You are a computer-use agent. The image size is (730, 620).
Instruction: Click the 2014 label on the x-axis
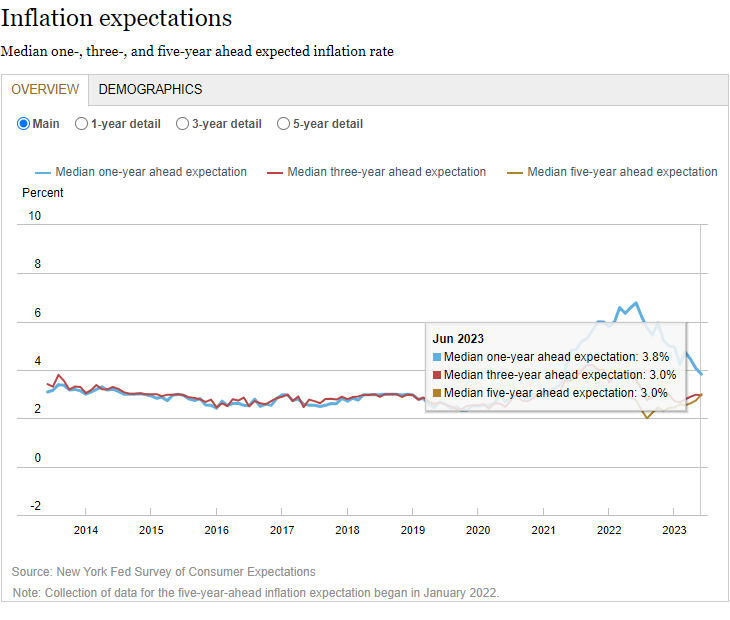pos(86,530)
